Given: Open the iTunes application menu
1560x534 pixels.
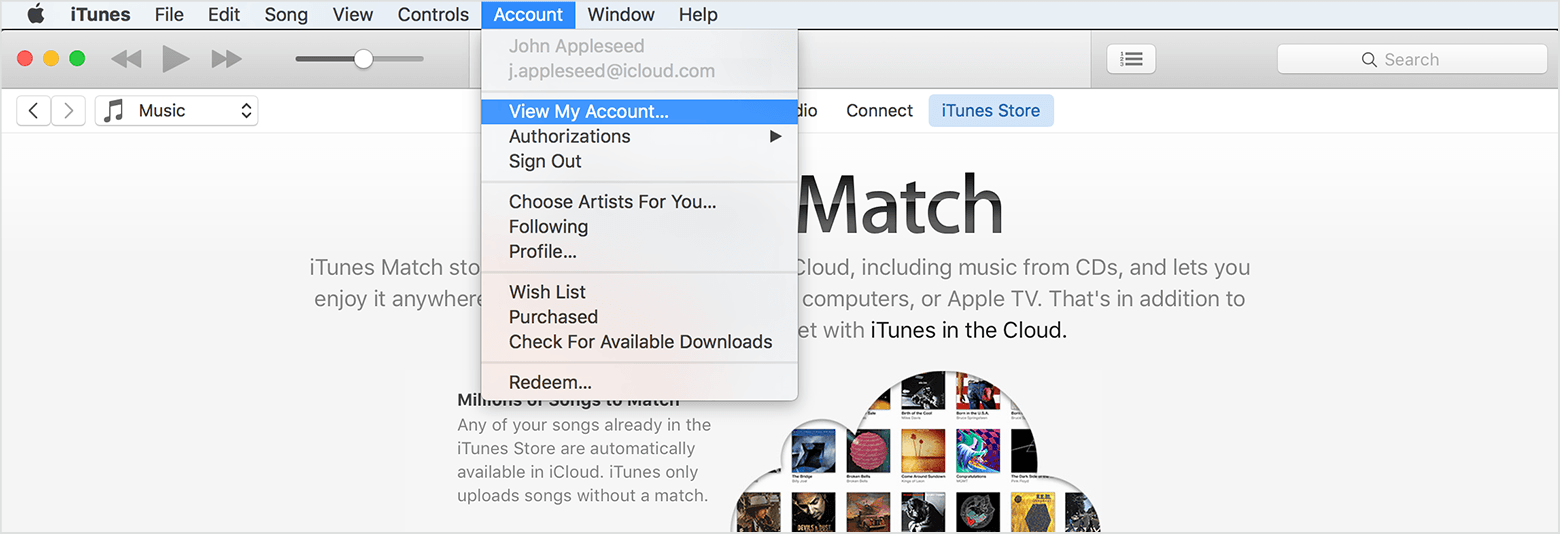Looking at the screenshot, I should 100,14.
